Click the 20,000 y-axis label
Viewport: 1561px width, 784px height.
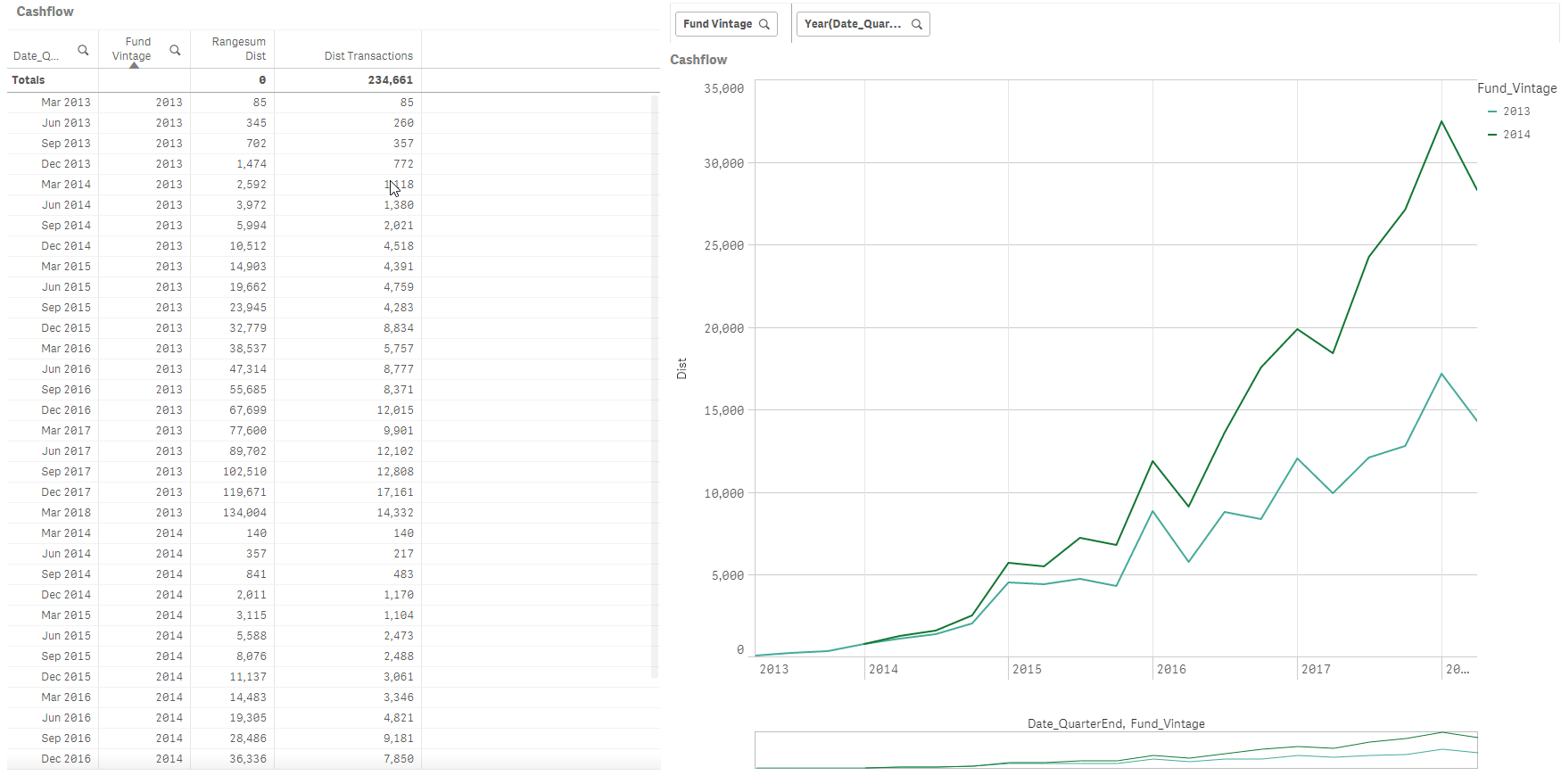(x=723, y=328)
